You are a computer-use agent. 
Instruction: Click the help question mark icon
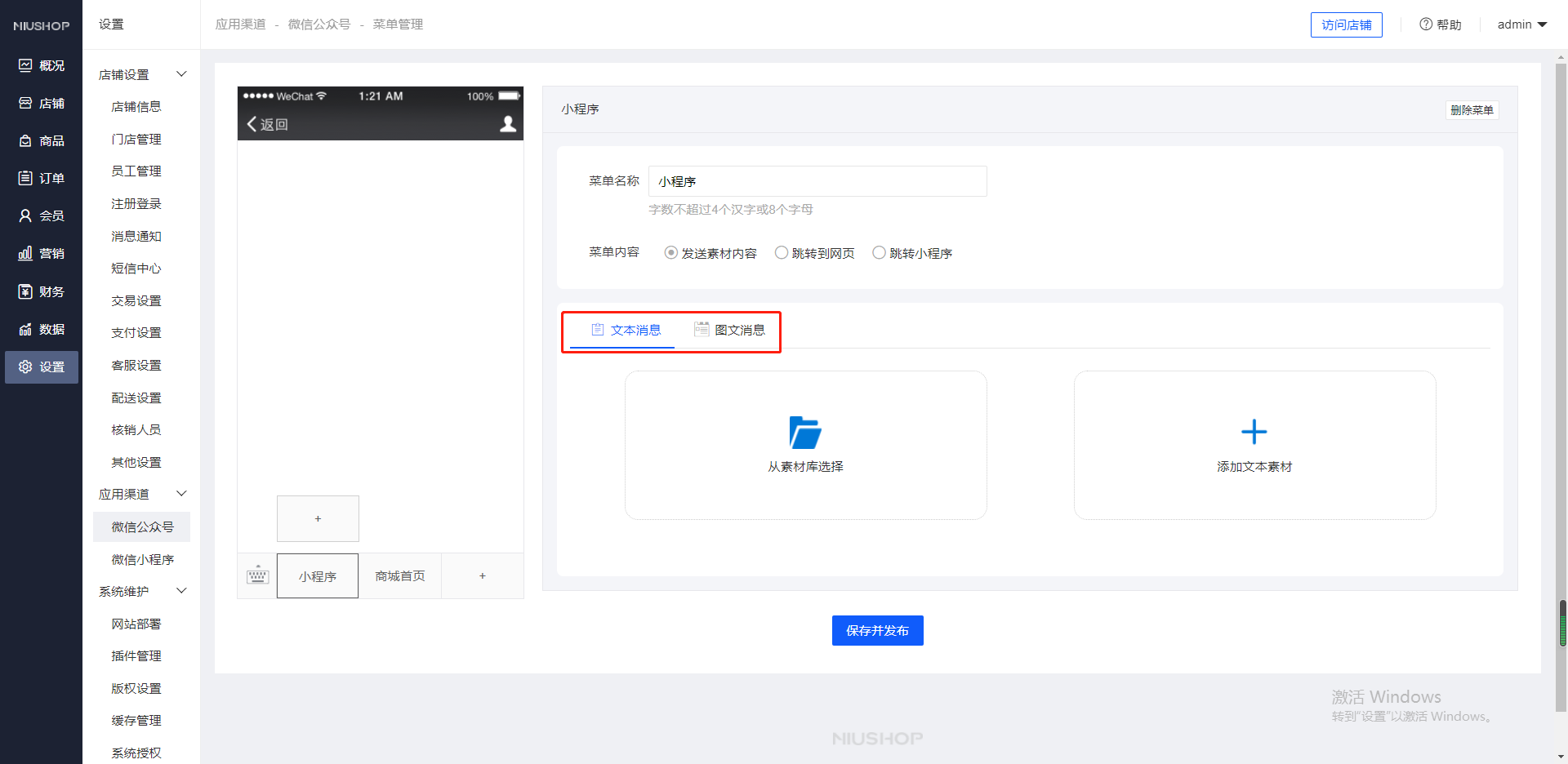click(x=1426, y=24)
